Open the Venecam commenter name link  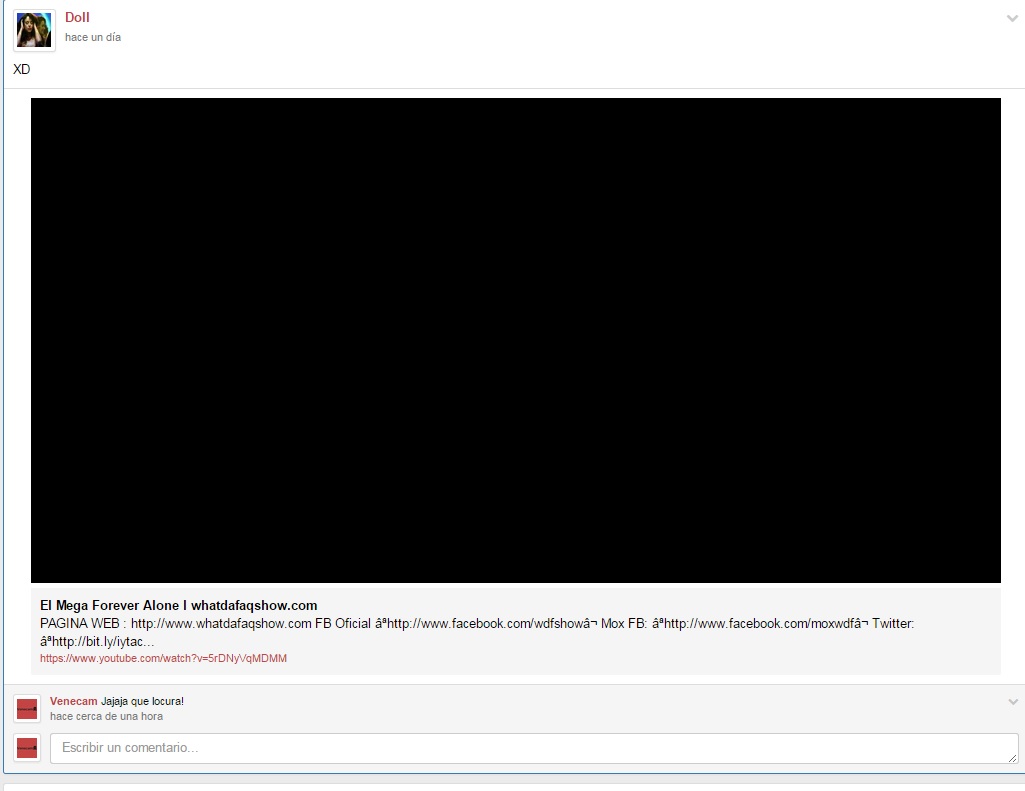[x=73, y=701]
